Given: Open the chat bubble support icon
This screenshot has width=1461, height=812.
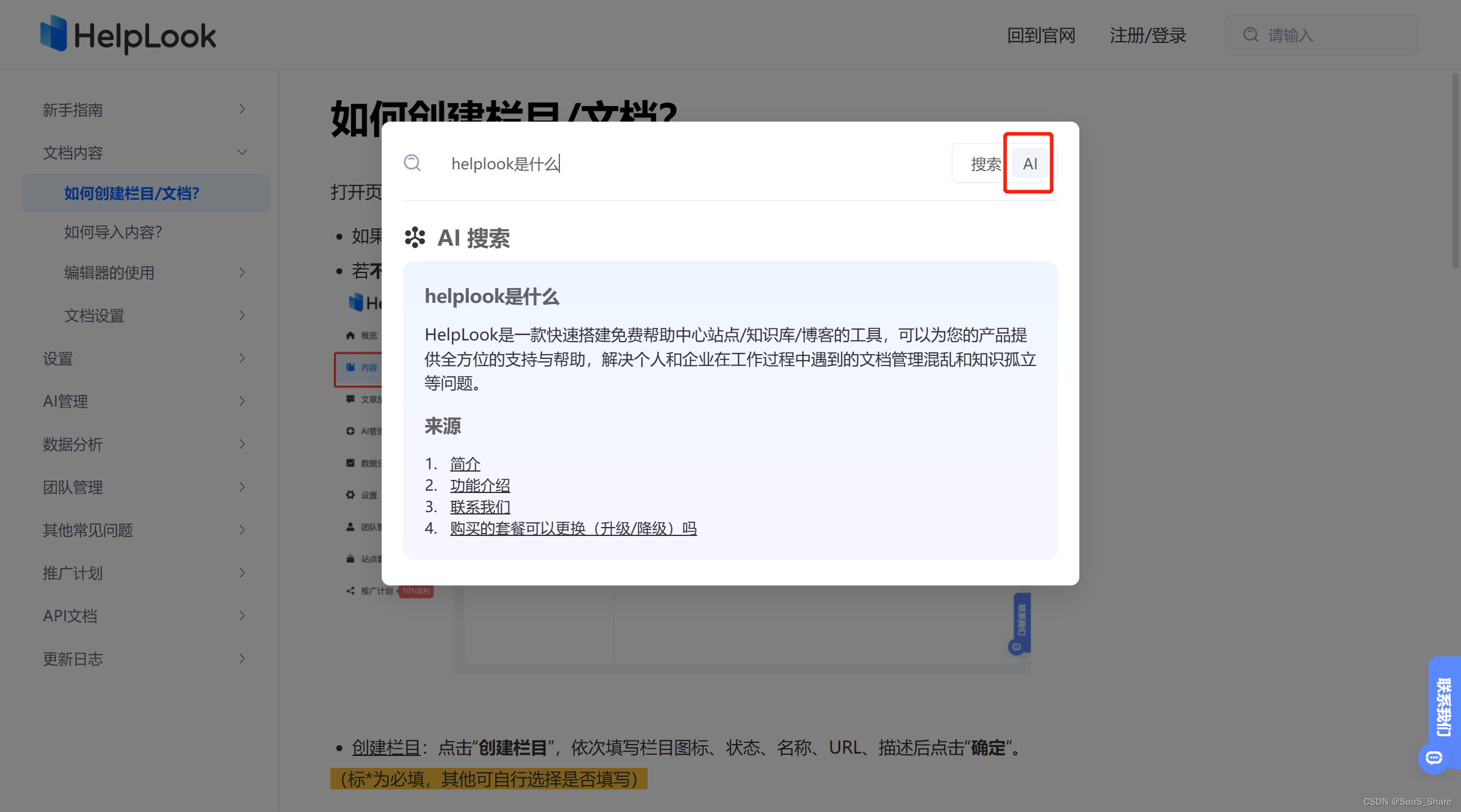Looking at the screenshot, I should pos(1434,758).
